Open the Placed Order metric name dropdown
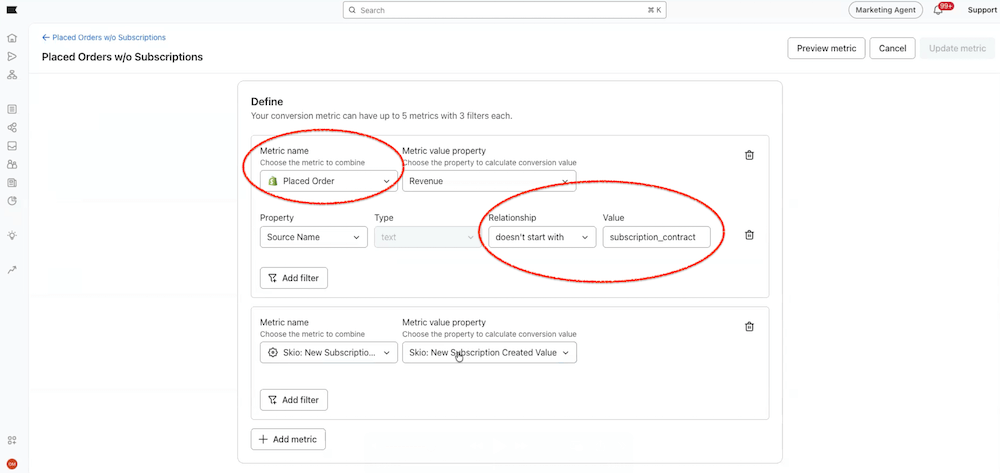 [x=329, y=181]
